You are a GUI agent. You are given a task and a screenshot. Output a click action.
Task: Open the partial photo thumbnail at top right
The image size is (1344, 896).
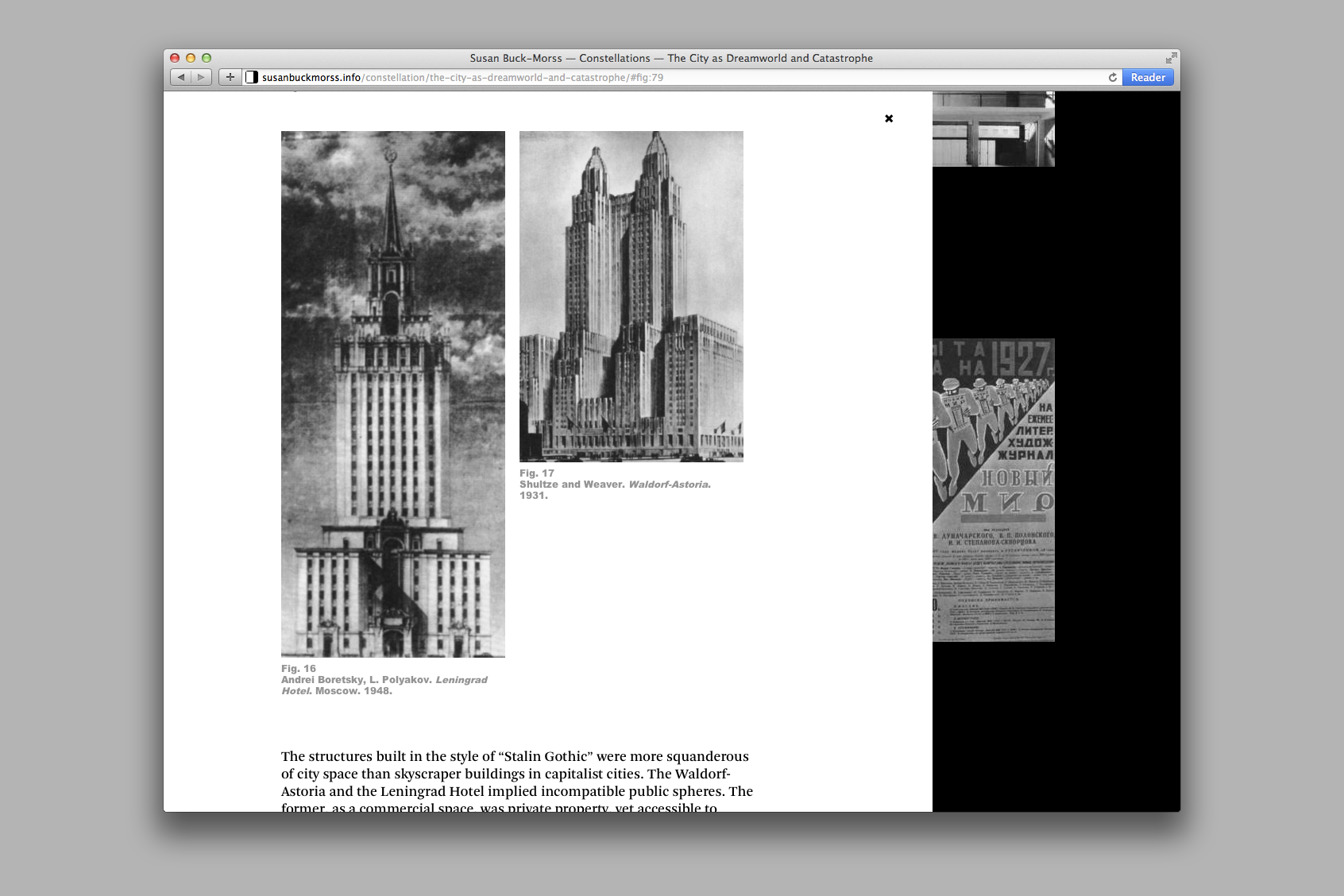point(993,129)
